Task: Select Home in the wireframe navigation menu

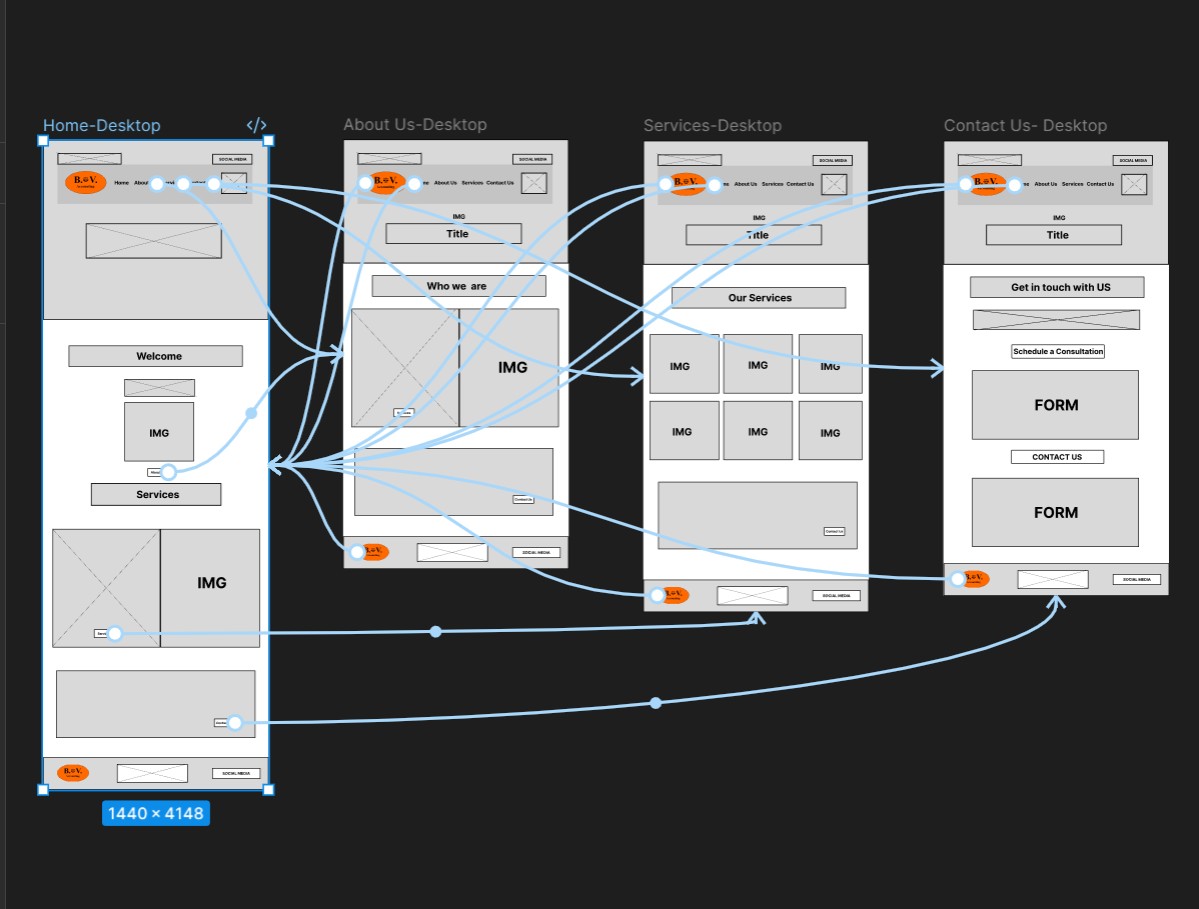Action: (121, 183)
